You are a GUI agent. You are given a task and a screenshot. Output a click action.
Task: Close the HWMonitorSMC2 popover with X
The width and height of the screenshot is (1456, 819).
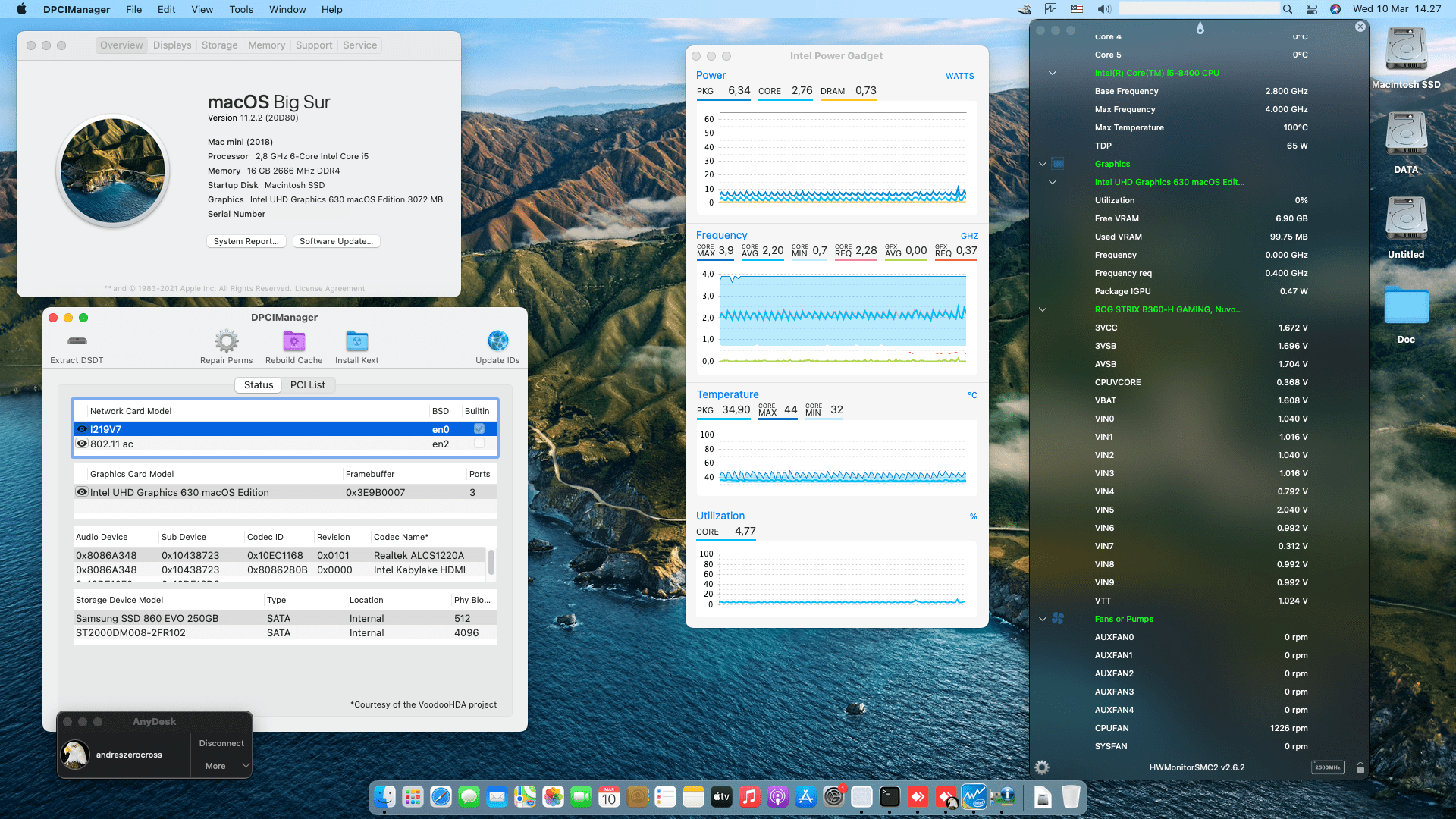(x=1360, y=27)
